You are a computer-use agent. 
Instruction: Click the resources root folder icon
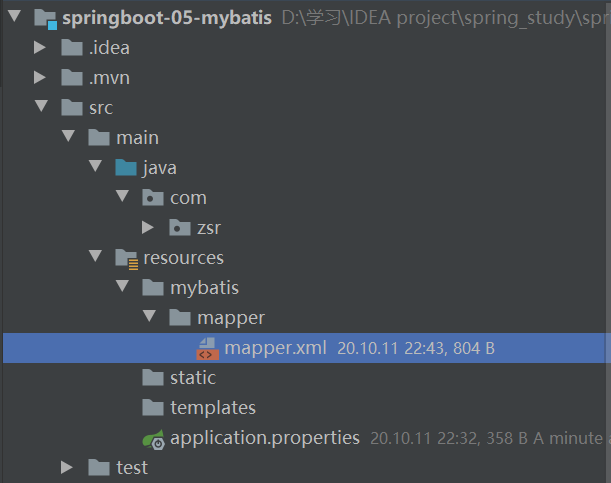click(126, 258)
